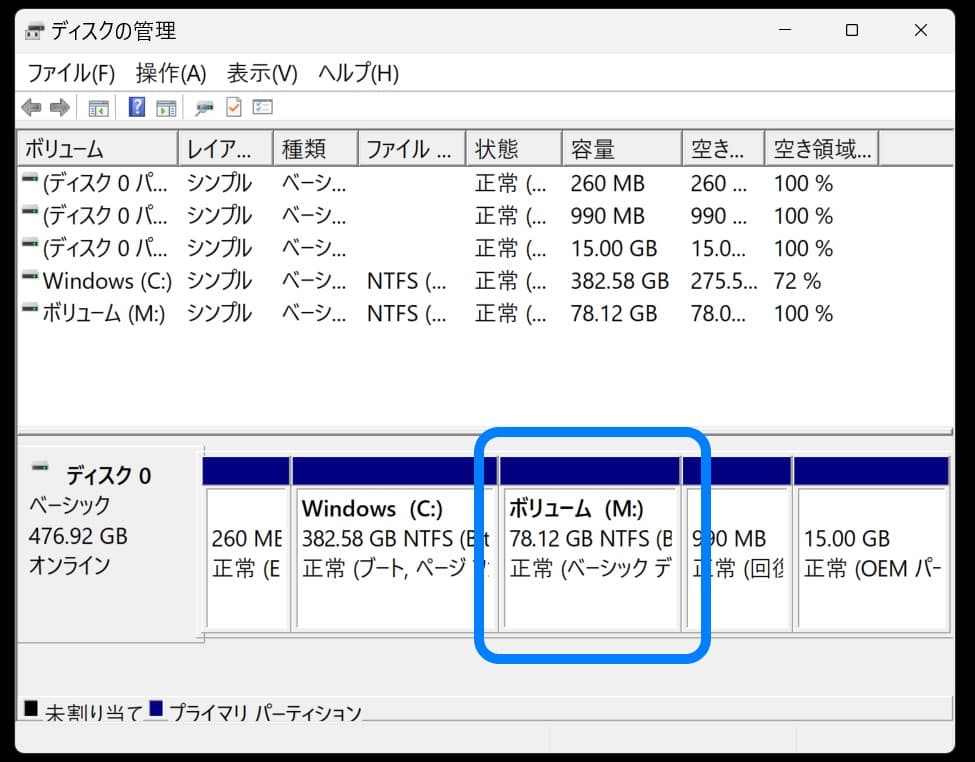The image size is (975, 762).
Task: Click the 990 MB capacity cell in the list
Action: (608, 216)
